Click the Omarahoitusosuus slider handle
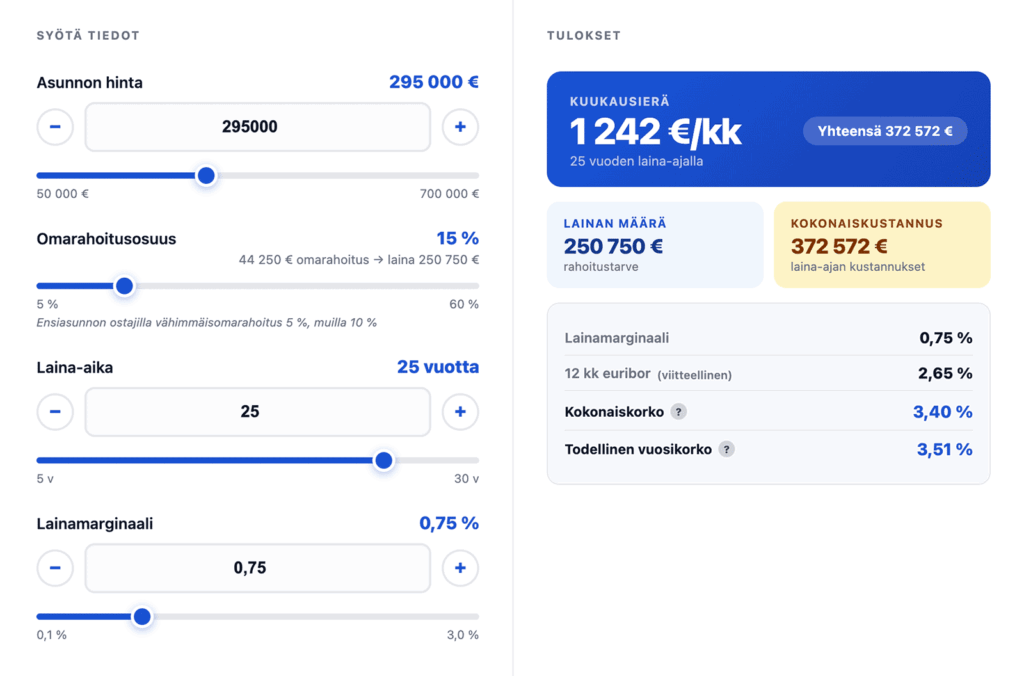This screenshot has height=676, width=1024. point(124,286)
